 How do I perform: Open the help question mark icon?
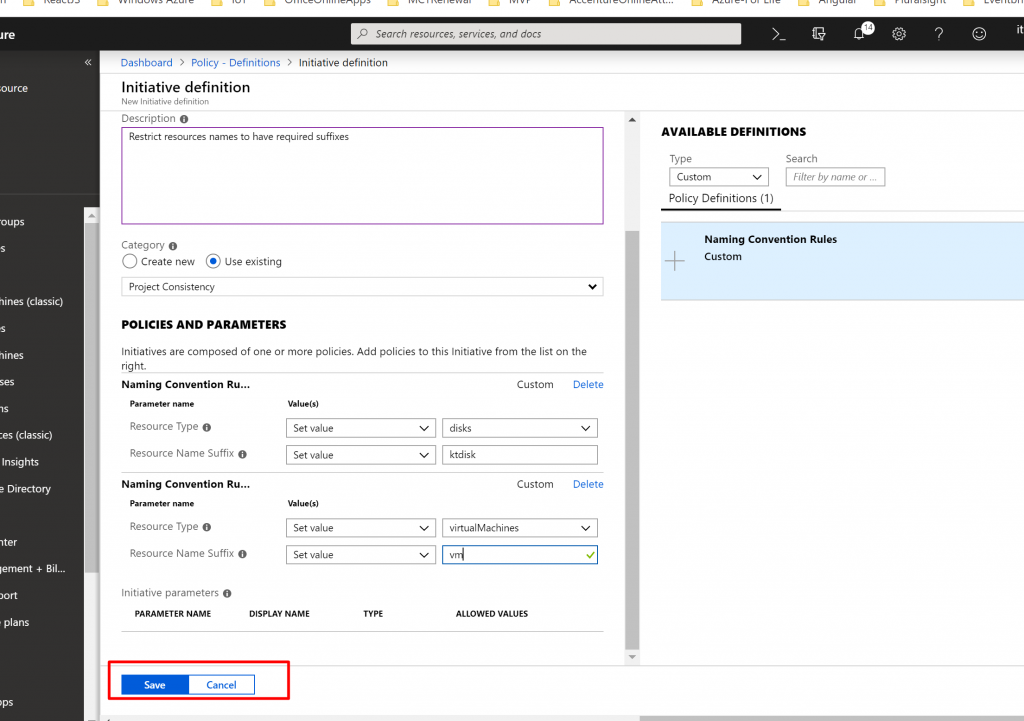(939, 34)
